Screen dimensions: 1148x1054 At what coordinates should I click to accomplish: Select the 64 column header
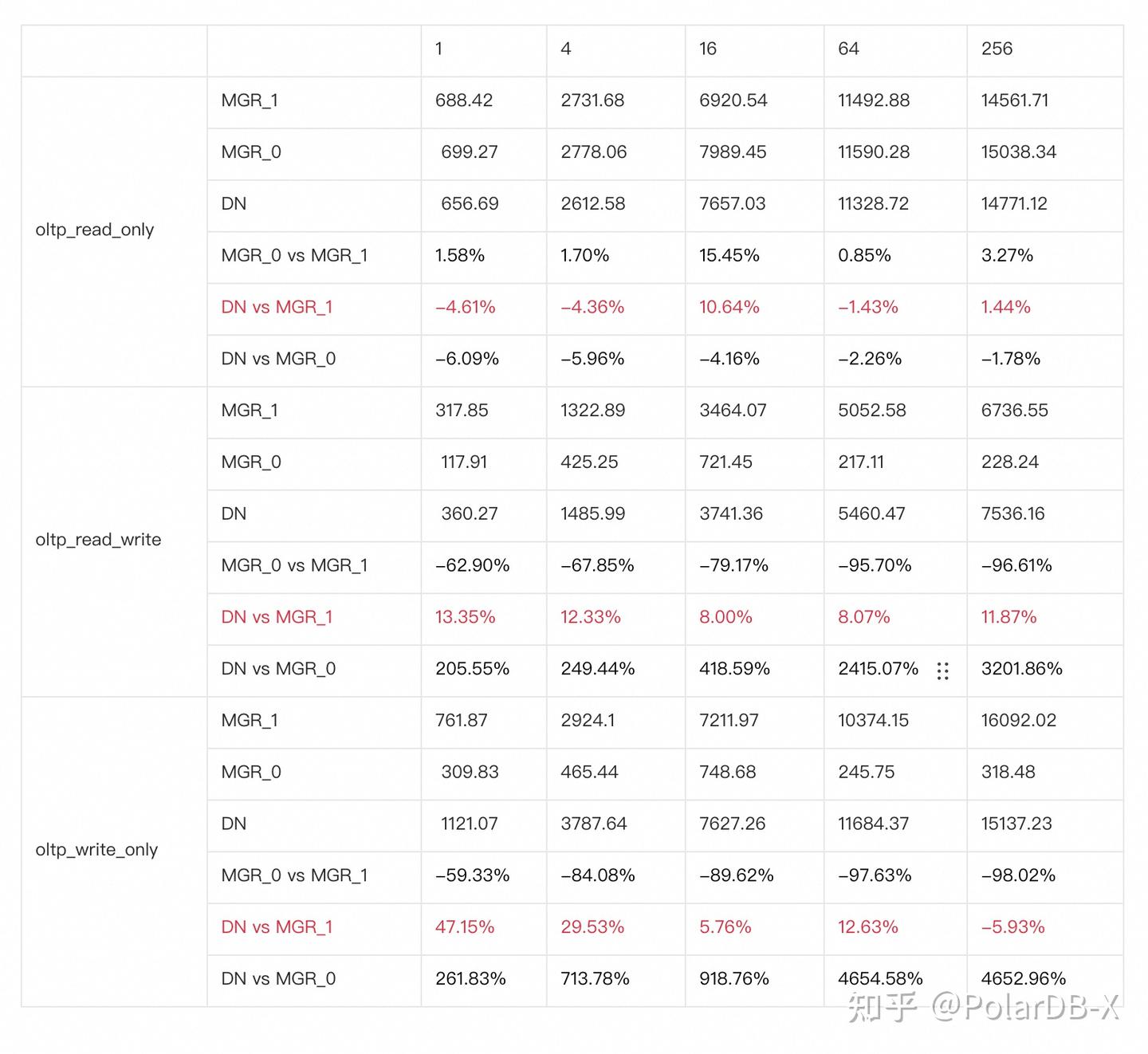point(848,49)
